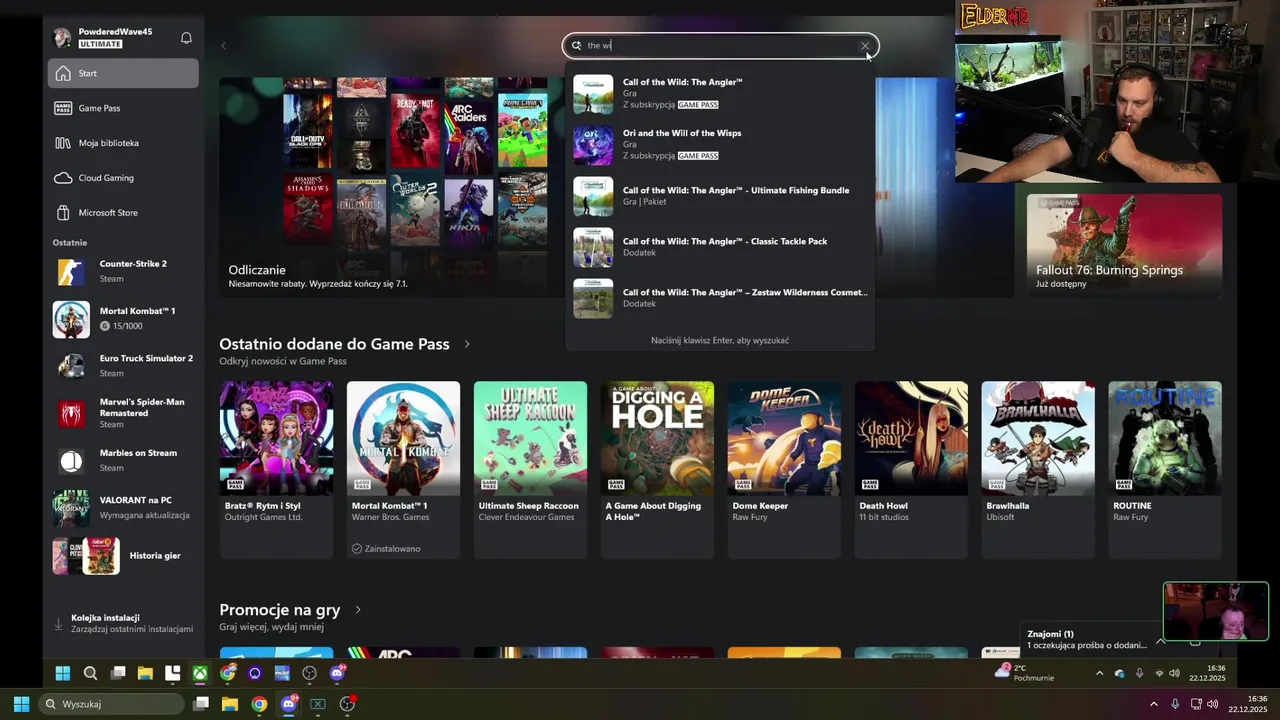Image resolution: width=1280 pixels, height=720 pixels.
Task: Open Ultimate Sheep Raccoon game card
Action: pos(530,469)
